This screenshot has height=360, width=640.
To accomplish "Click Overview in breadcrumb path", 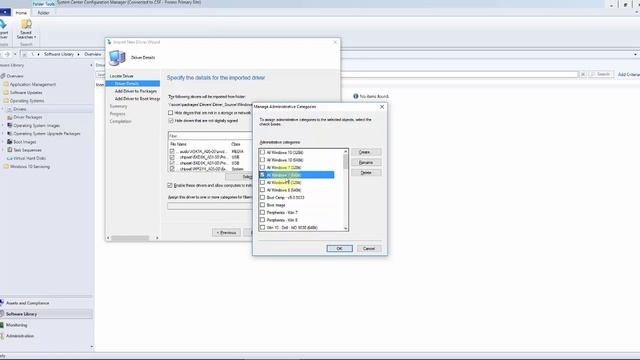I will coord(93,54).
